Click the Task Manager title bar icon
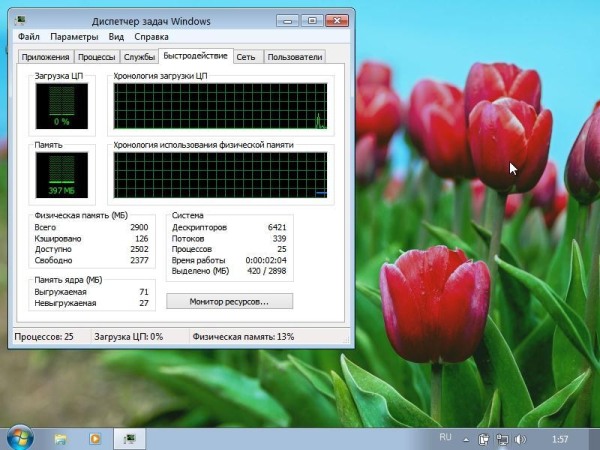 pos(22,19)
